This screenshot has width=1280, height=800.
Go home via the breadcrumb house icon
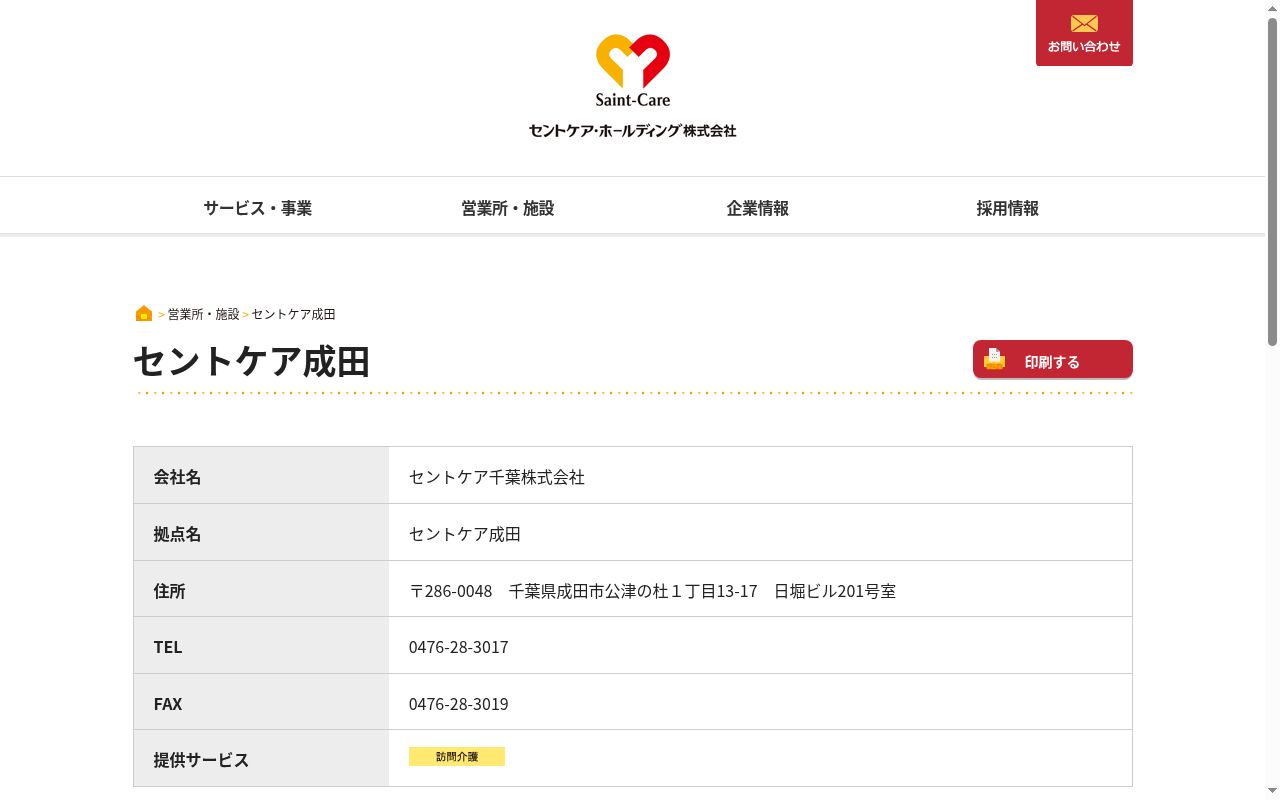[x=144, y=313]
